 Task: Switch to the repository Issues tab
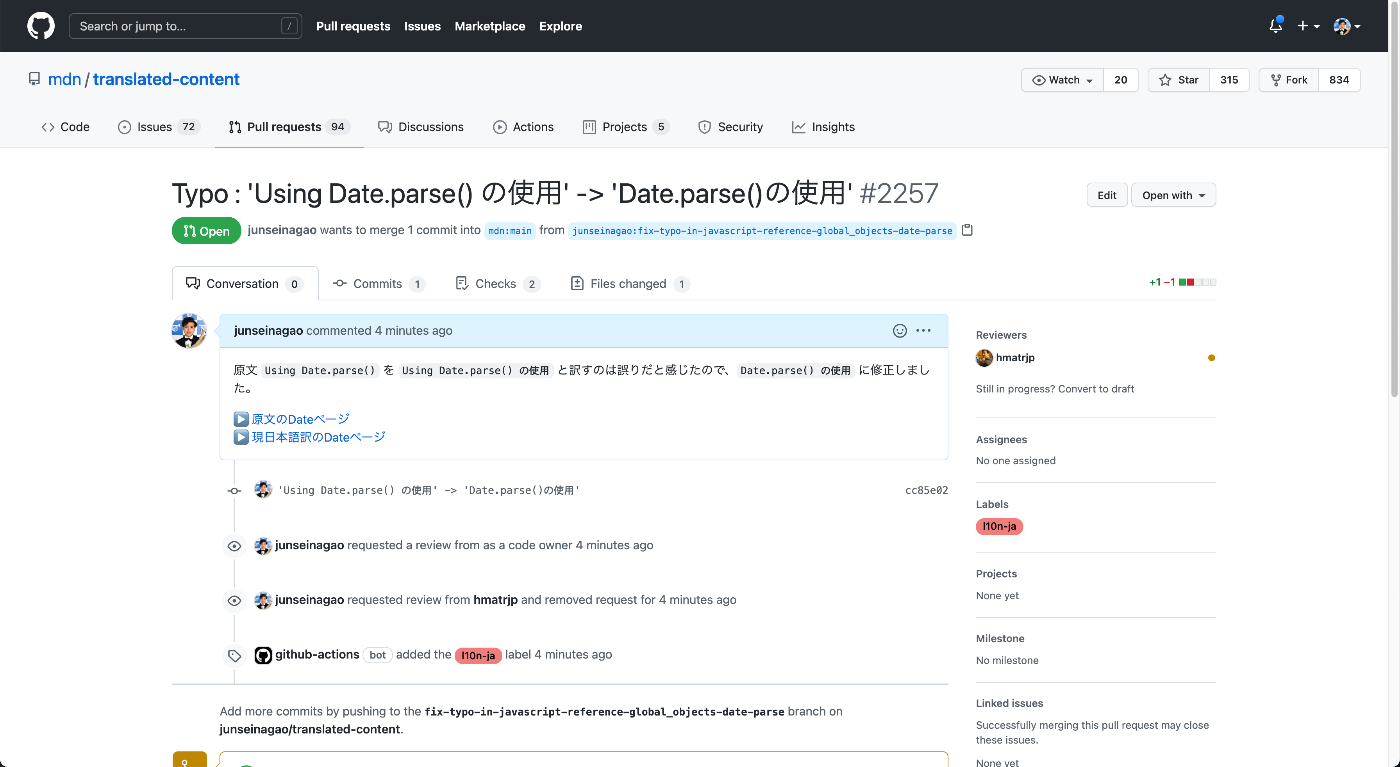(x=159, y=127)
